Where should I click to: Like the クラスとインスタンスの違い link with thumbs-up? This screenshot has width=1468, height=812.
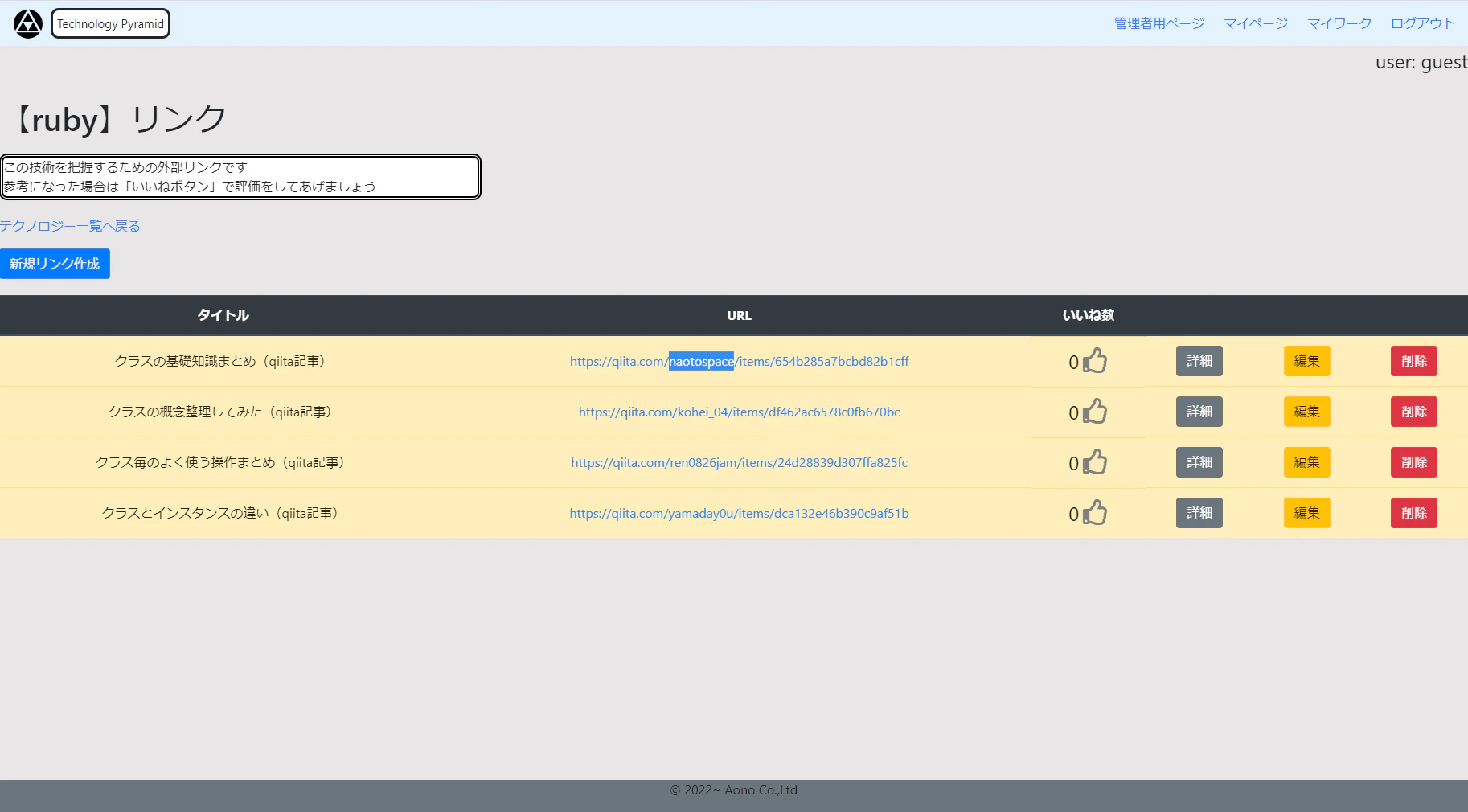point(1095,513)
